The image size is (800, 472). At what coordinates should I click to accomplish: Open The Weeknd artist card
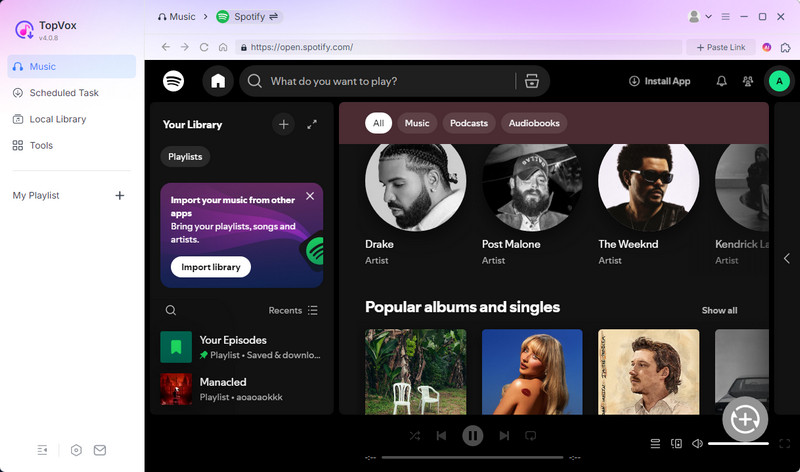pos(648,207)
